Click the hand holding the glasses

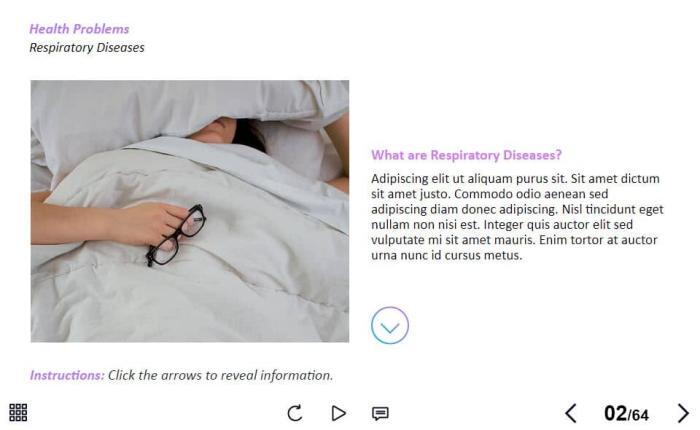152,222
